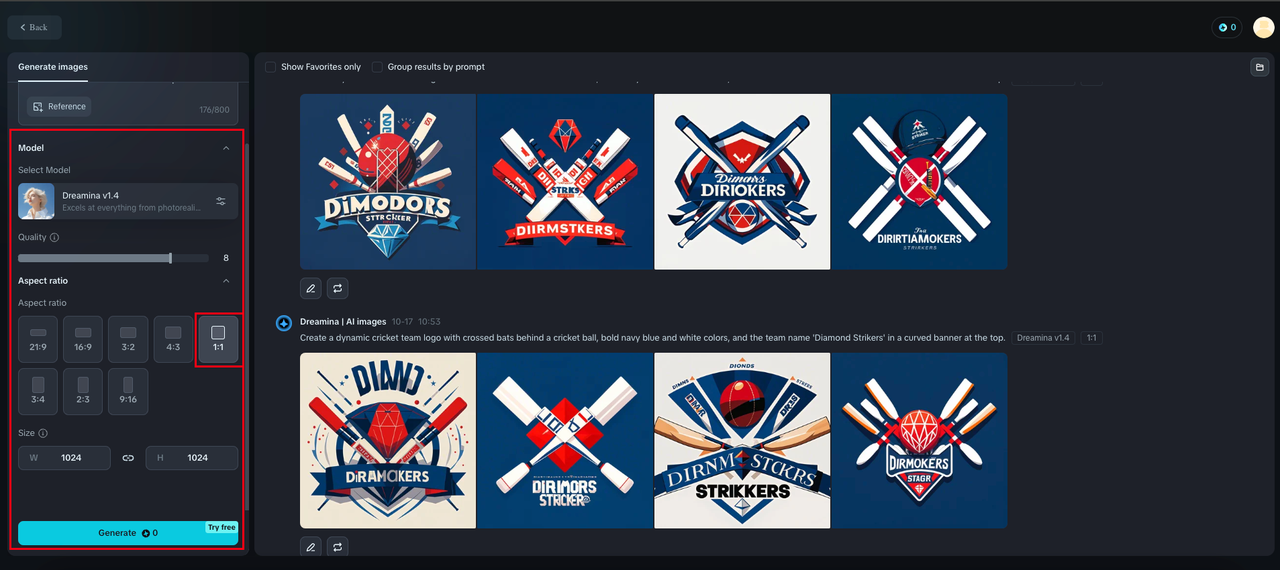Click the 10-17 10:53 timestamp

click(x=416, y=322)
